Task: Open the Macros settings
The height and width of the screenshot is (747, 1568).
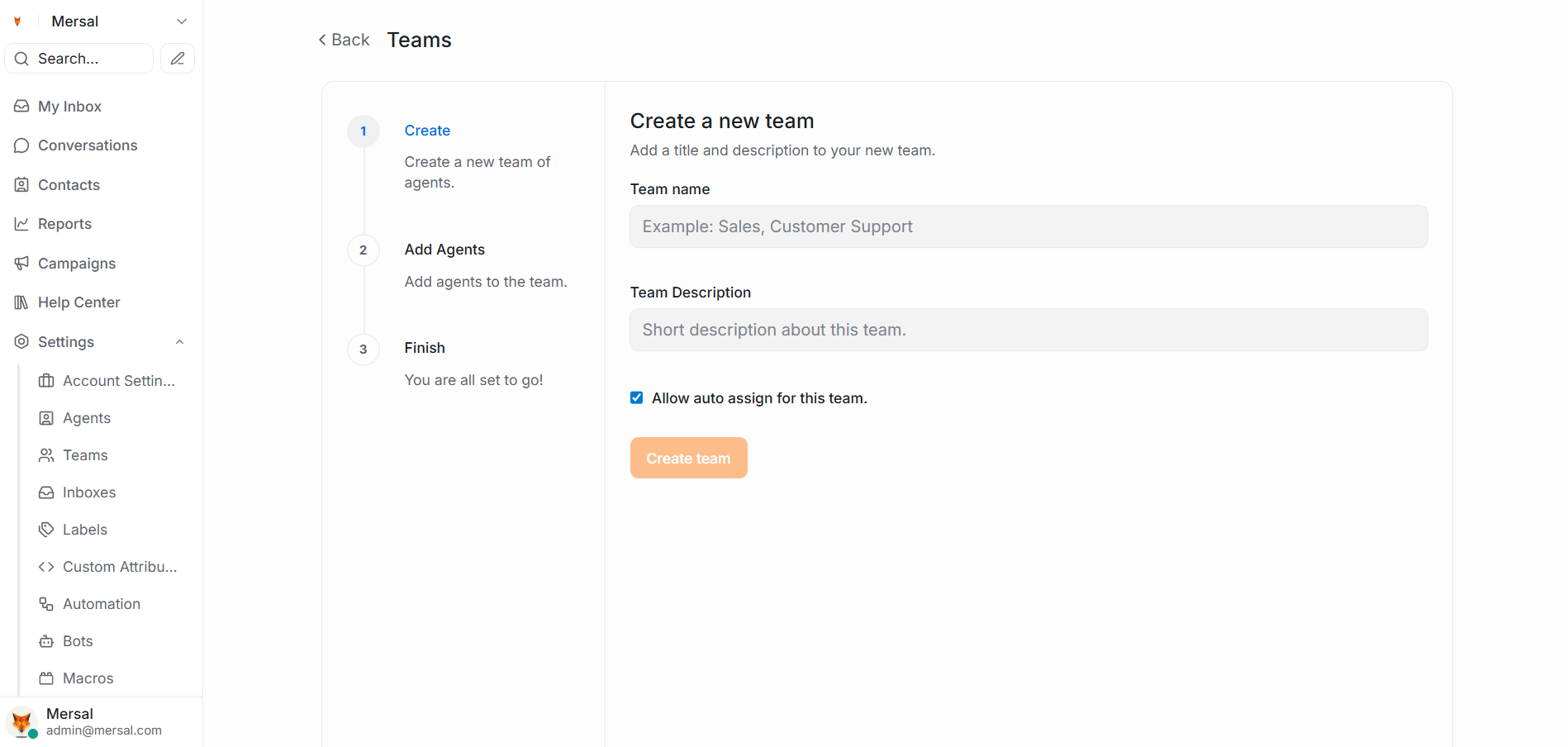Action: [88, 678]
